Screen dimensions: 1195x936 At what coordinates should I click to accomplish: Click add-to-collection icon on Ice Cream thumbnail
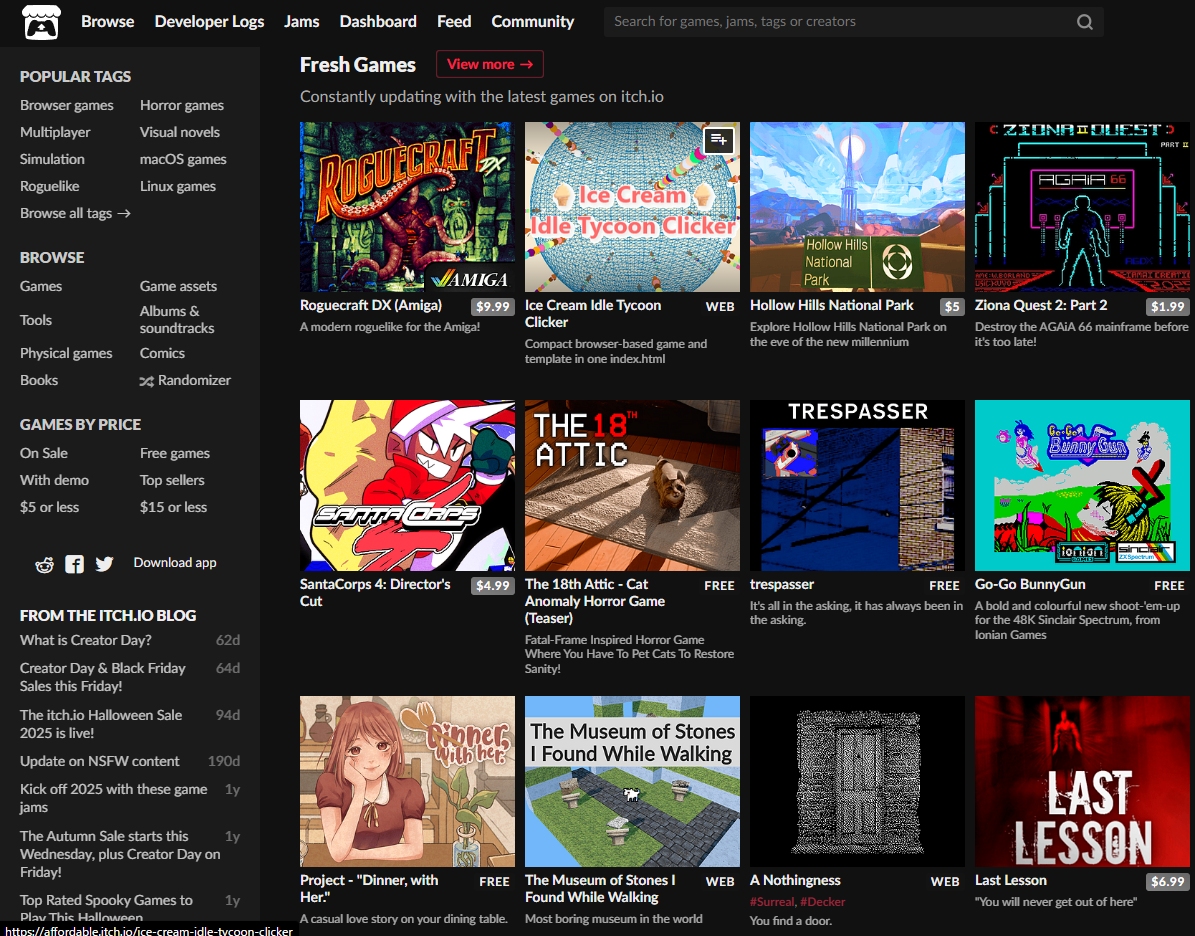click(x=719, y=141)
